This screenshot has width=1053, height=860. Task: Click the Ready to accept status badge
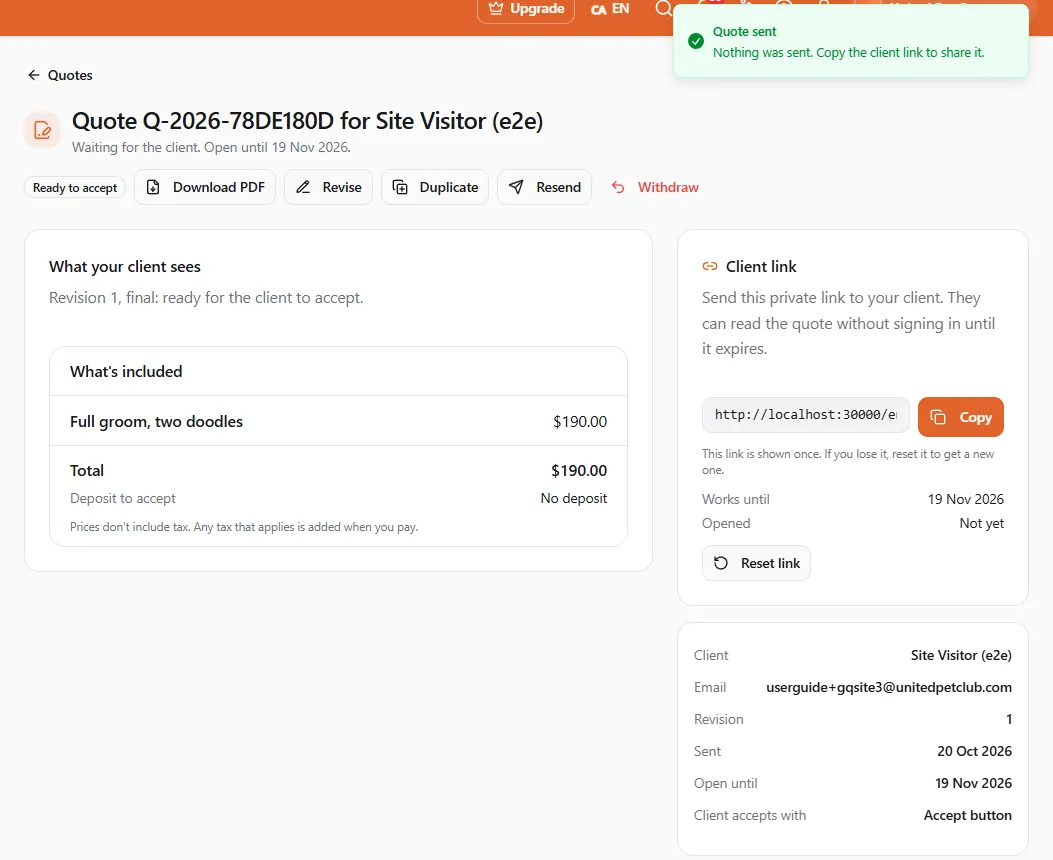click(75, 188)
